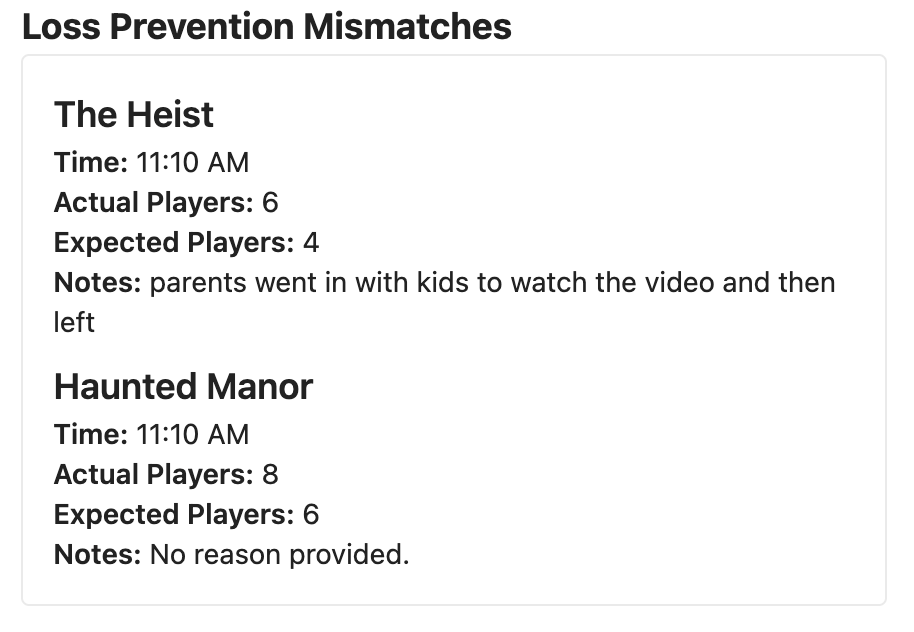Click Haunted Manor expected players value 6
This screenshot has height=632, width=914.
311,515
